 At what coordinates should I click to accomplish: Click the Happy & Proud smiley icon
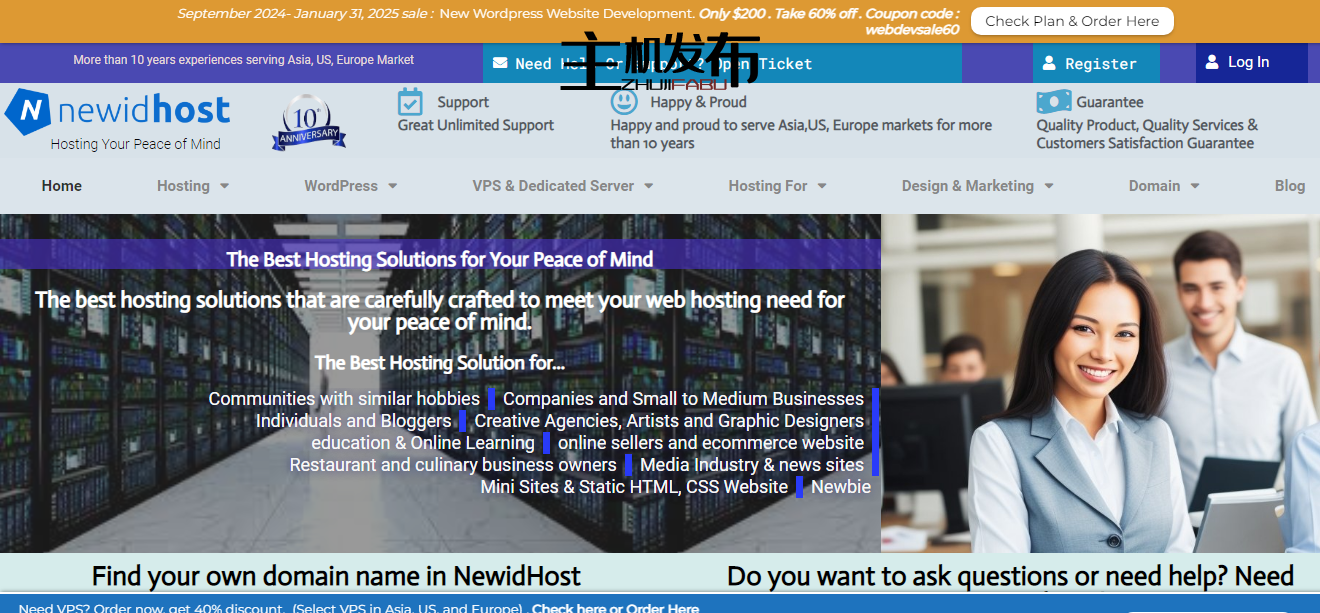(624, 102)
